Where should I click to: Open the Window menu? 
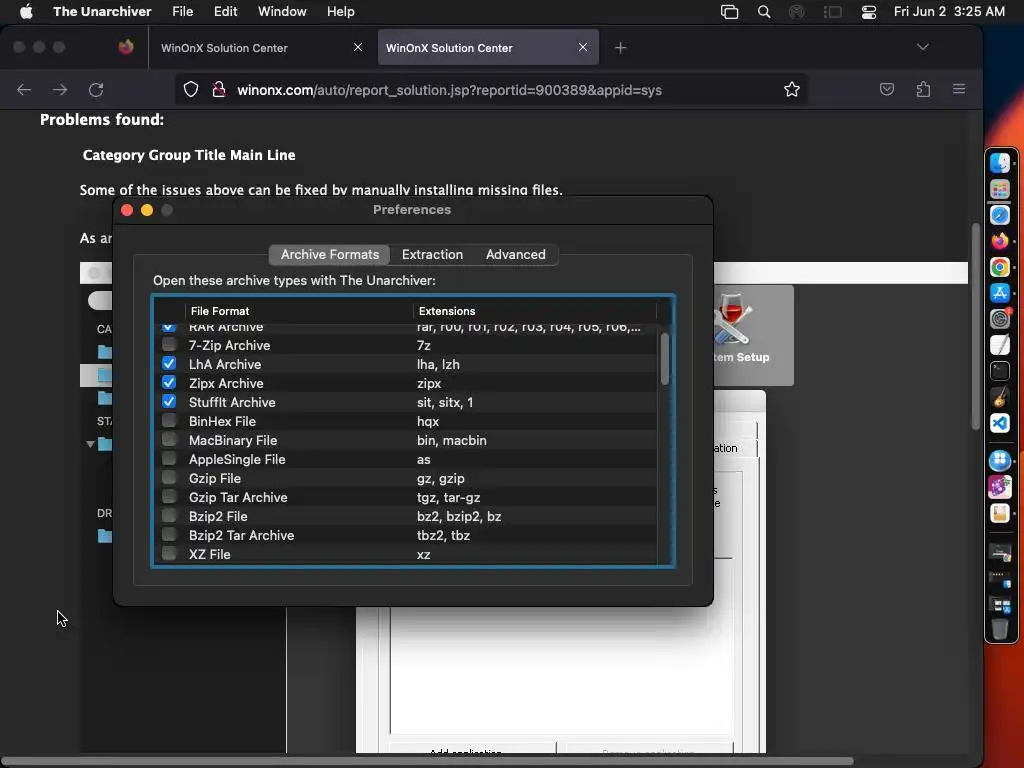[282, 12]
